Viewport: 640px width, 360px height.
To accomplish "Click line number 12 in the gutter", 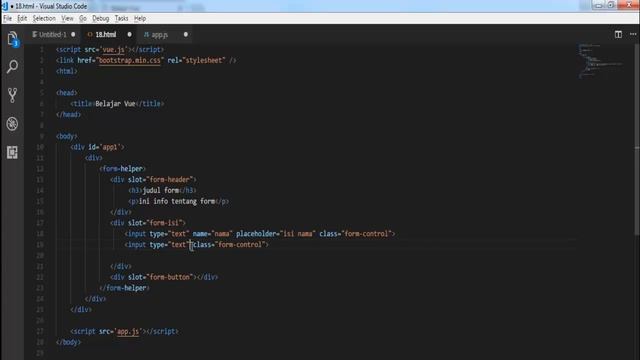I will click(x=40, y=169).
